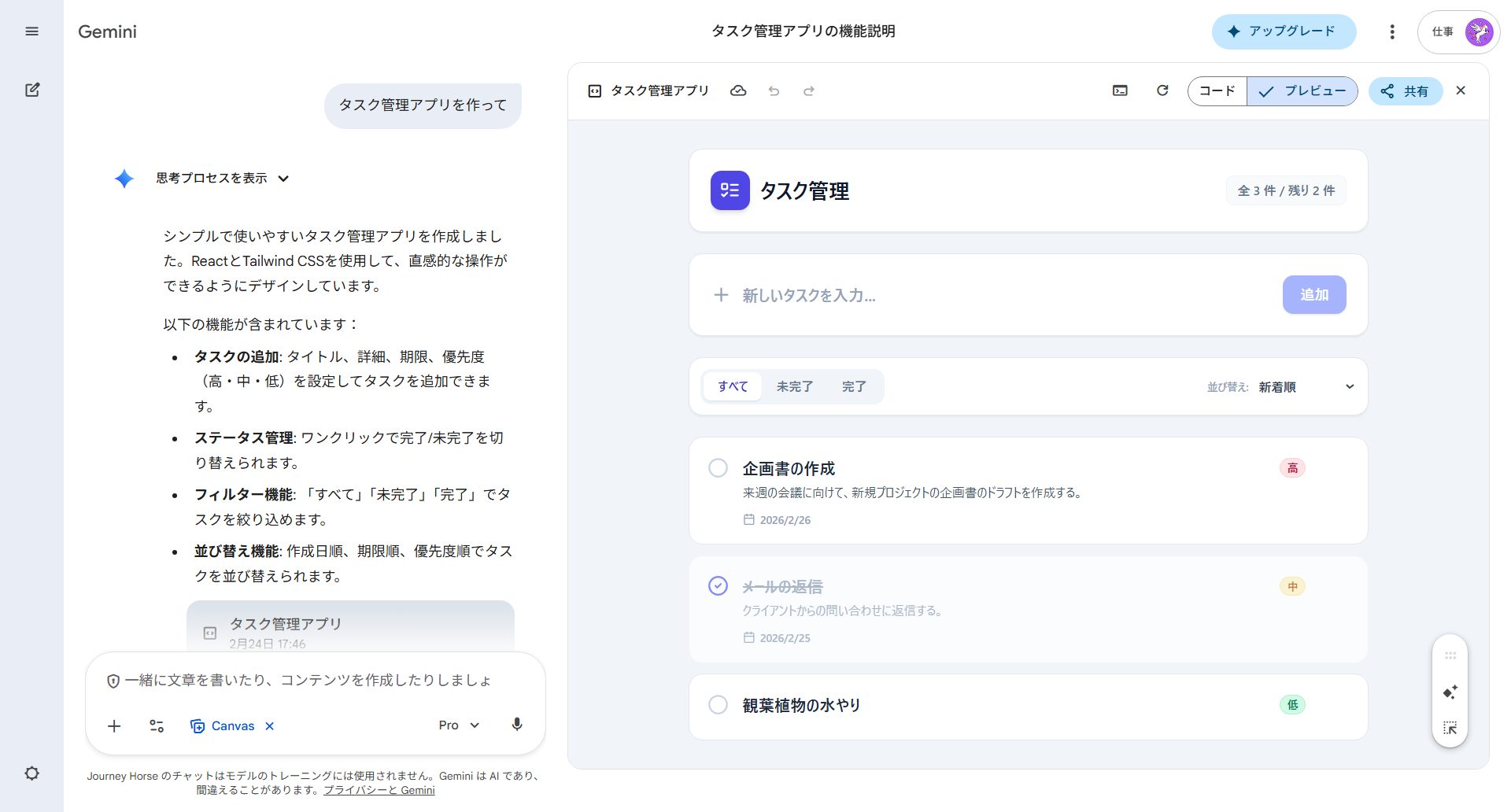Refresh the preview using the reload icon
The width and height of the screenshot is (1511, 812).
point(1162,90)
